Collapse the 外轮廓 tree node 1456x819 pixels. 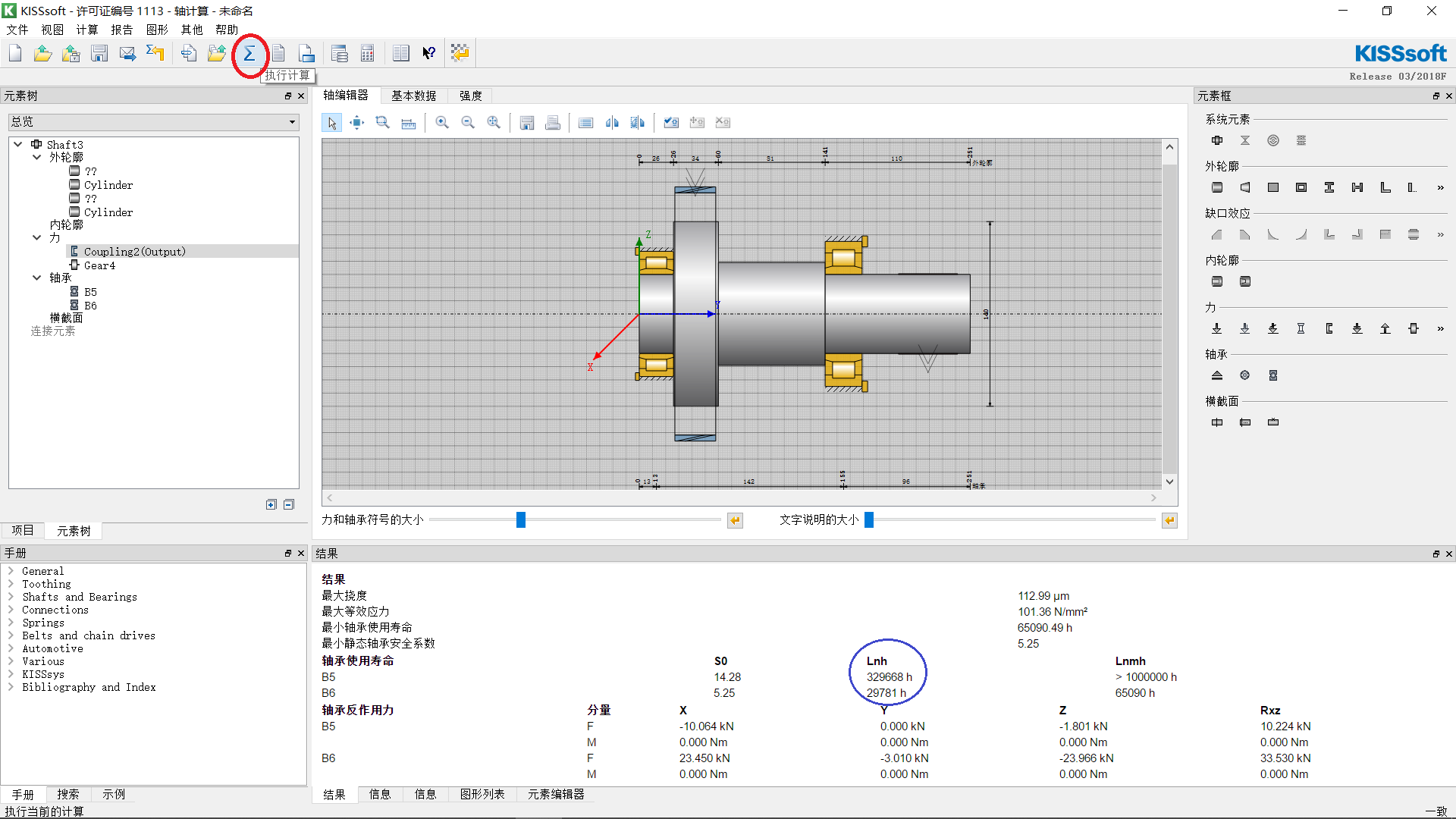click(x=36, y=157)
